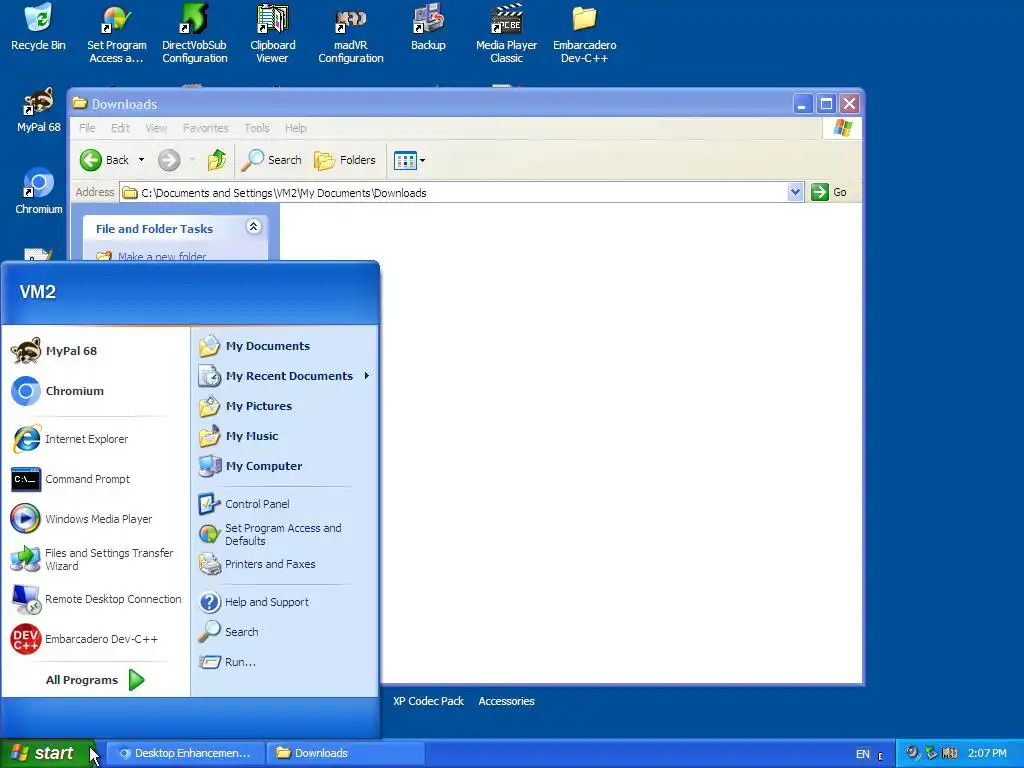Go Up one folder level
The height and width of the screenshot is (768, 1024).
(217, 160)
